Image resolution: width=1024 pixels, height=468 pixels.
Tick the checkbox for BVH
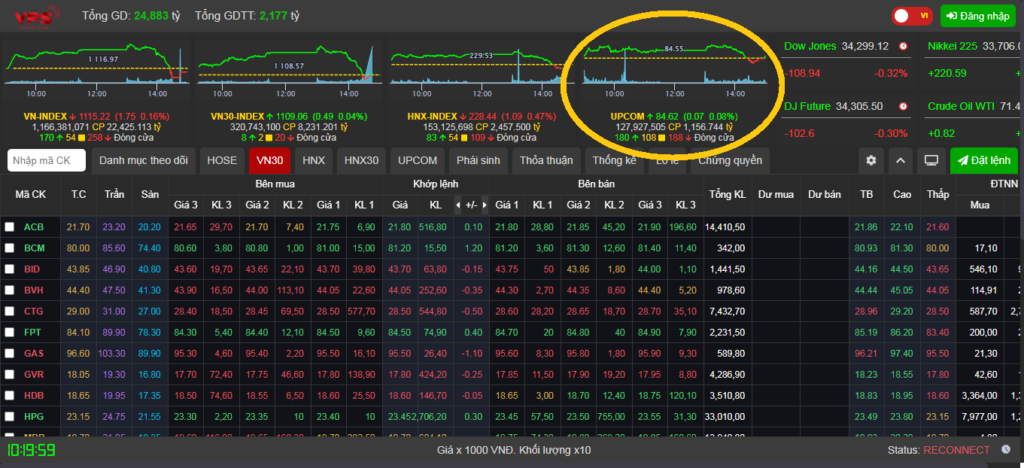coord(9,290)
